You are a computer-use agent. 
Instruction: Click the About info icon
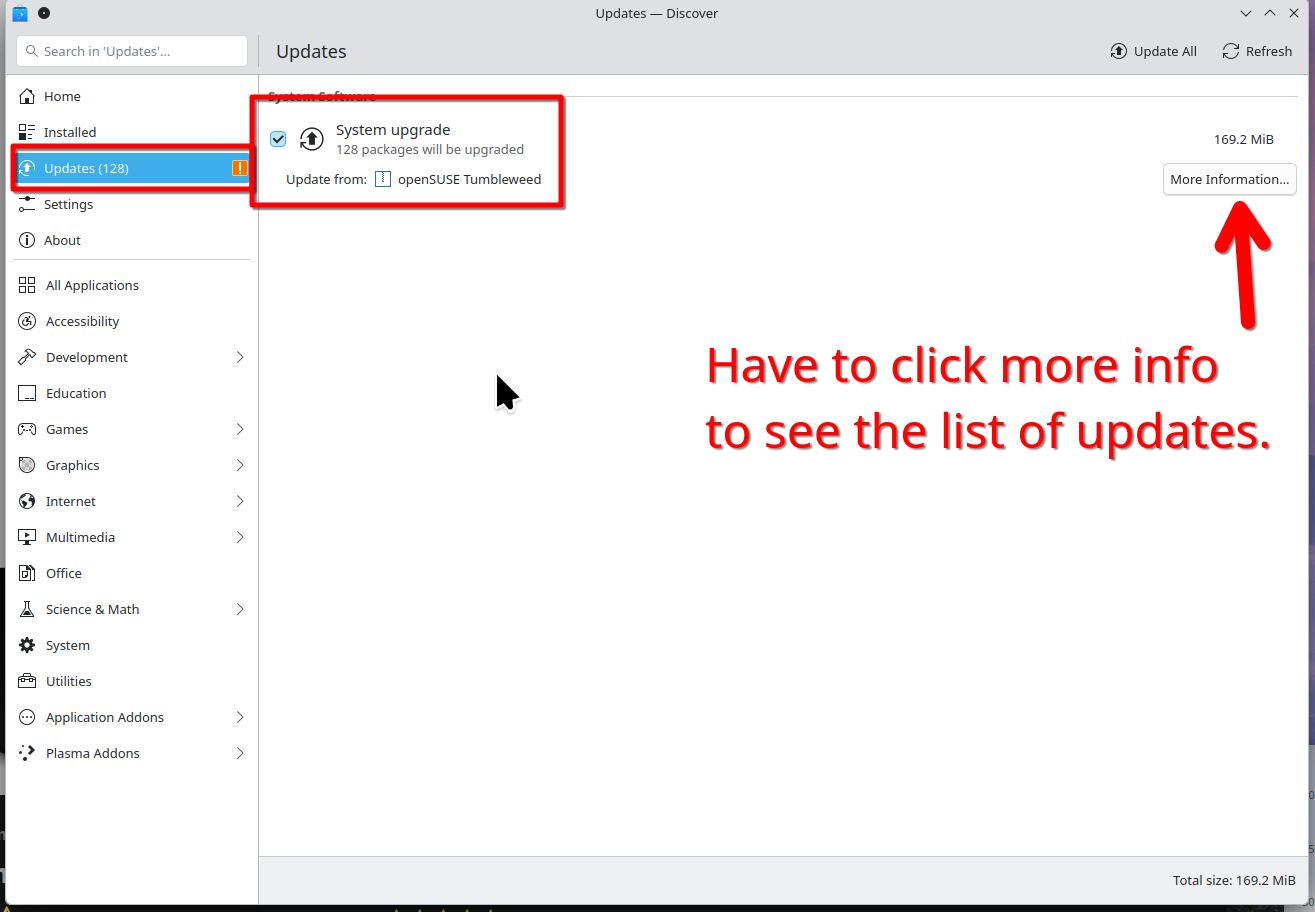click(x=27, y=240)
